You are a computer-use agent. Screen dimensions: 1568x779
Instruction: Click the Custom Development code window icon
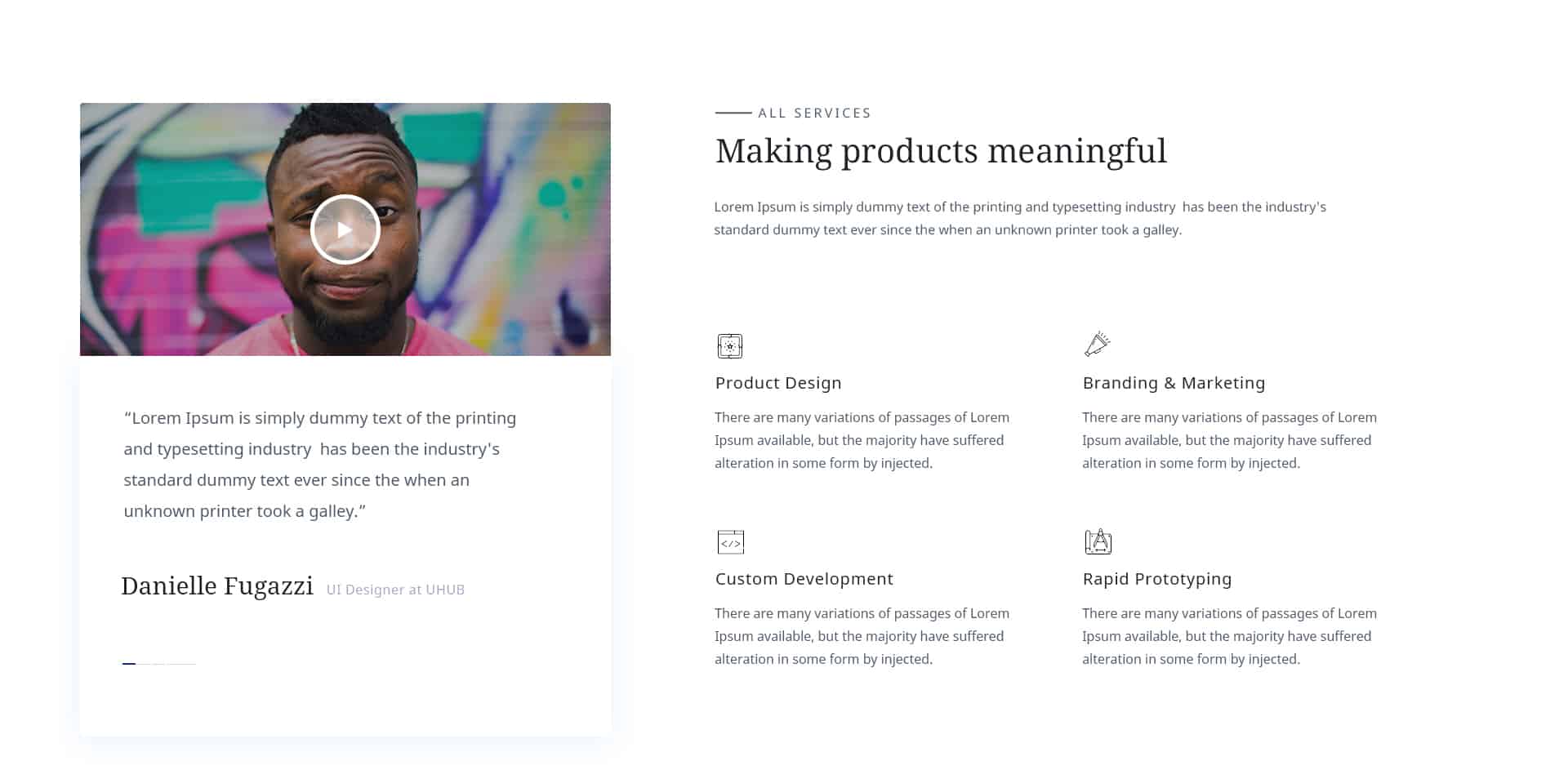pyautogui.click(x=730, y=541)
